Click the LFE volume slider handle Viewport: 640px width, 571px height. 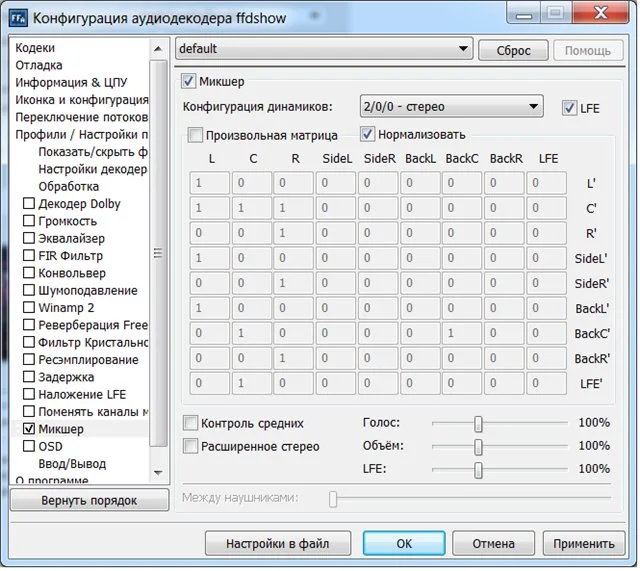(480, 471)
